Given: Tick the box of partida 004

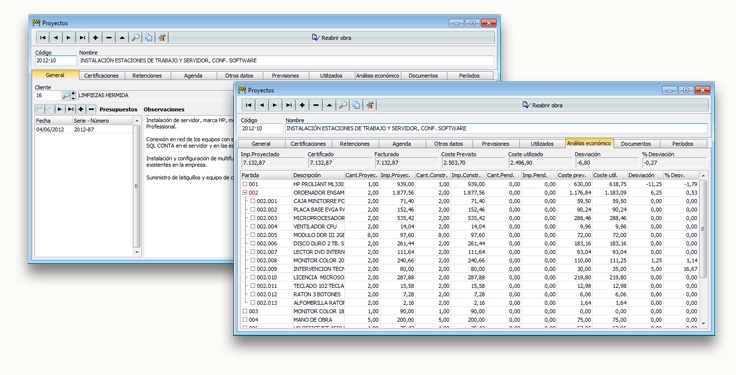Looking at the screenshot, I should tap(245, 320).
